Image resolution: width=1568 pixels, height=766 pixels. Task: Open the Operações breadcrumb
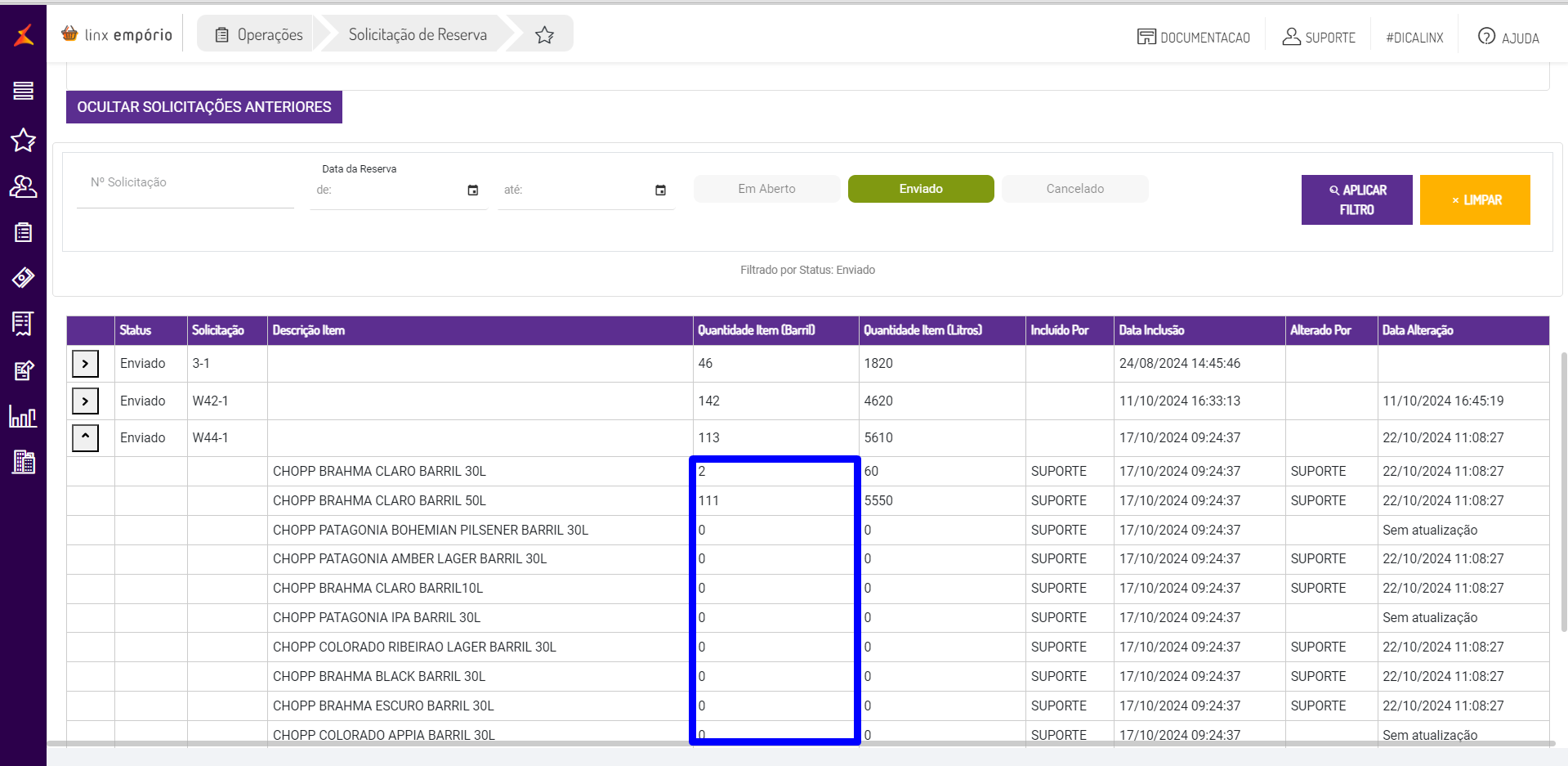coord(259,34)
